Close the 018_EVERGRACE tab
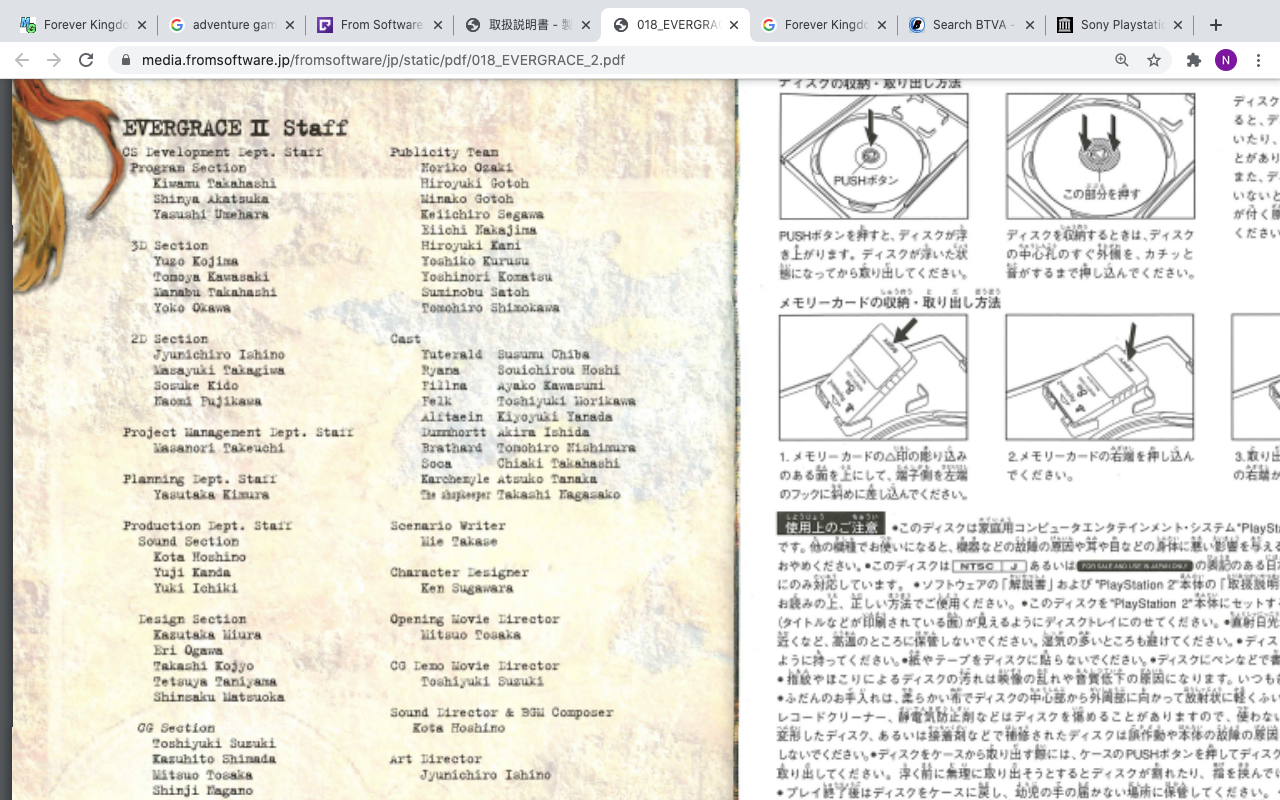The height and width of the screenshot is (800, 1280). (733, 25)
